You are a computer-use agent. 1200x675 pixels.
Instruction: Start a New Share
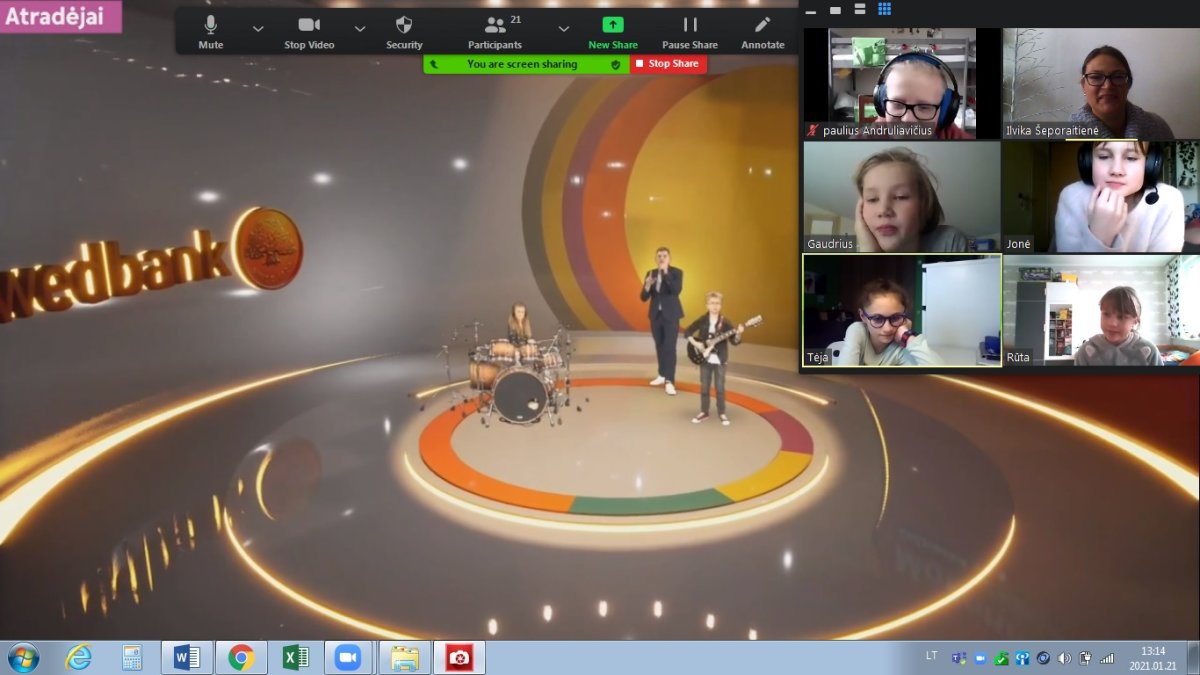click(613, 31)
